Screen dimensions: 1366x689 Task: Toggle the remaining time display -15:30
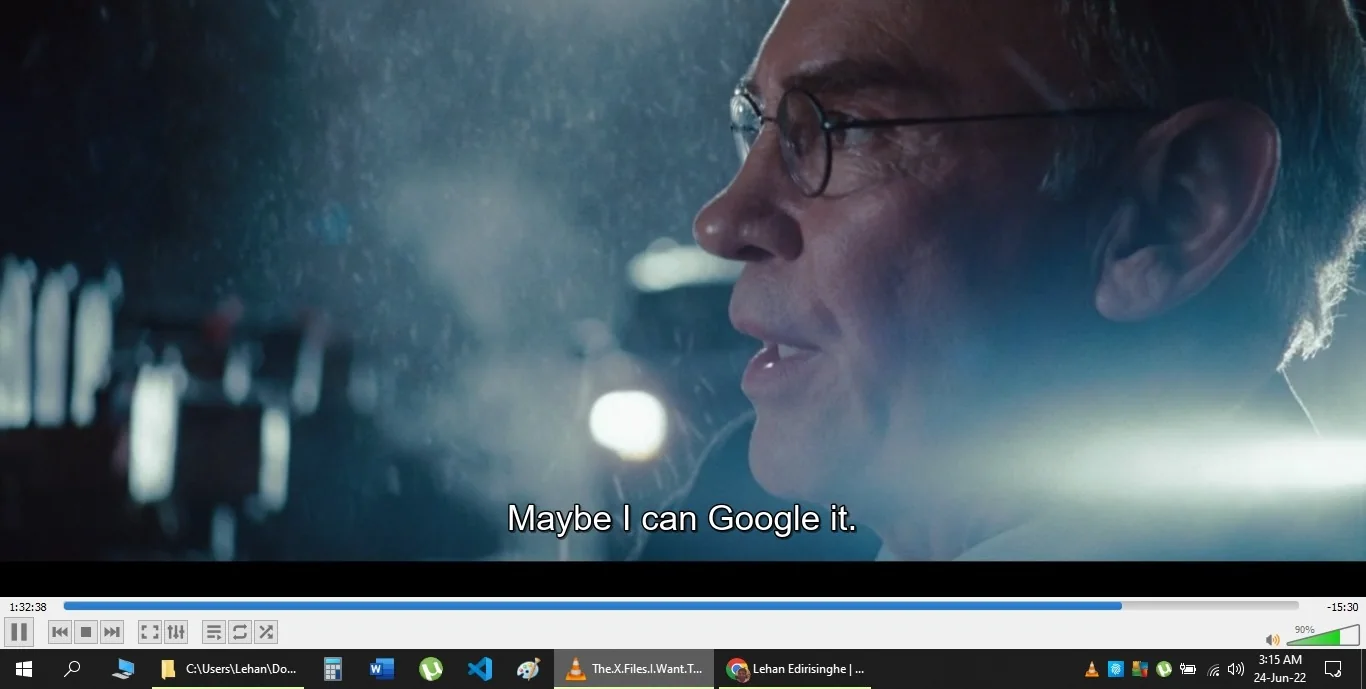[1342, 607]
